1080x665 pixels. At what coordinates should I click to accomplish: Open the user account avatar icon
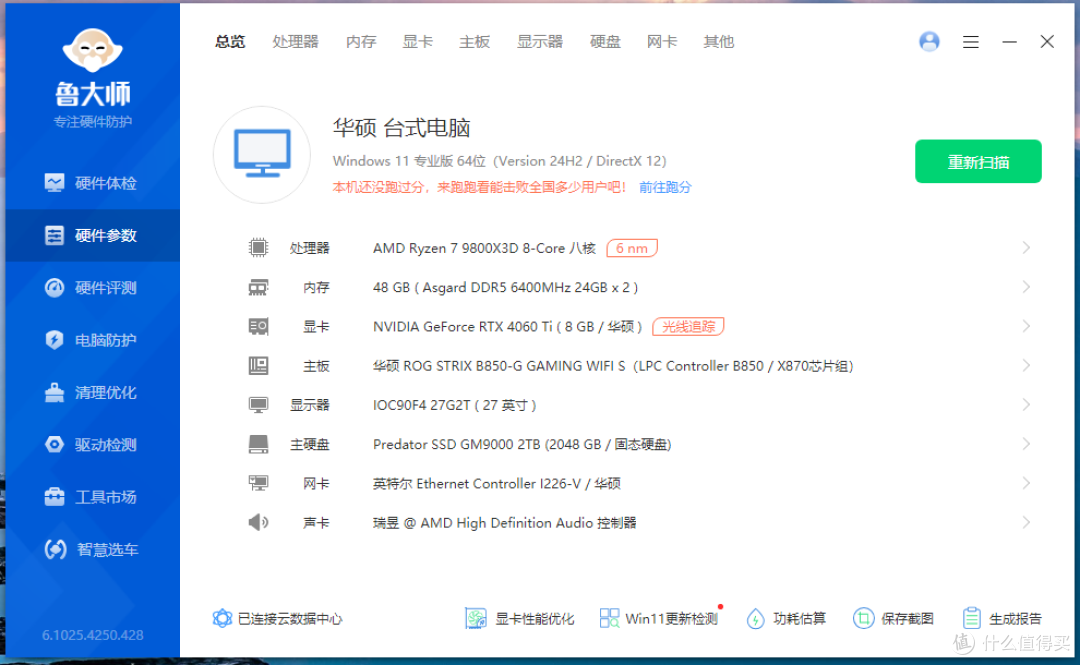[x=929, y=41]
